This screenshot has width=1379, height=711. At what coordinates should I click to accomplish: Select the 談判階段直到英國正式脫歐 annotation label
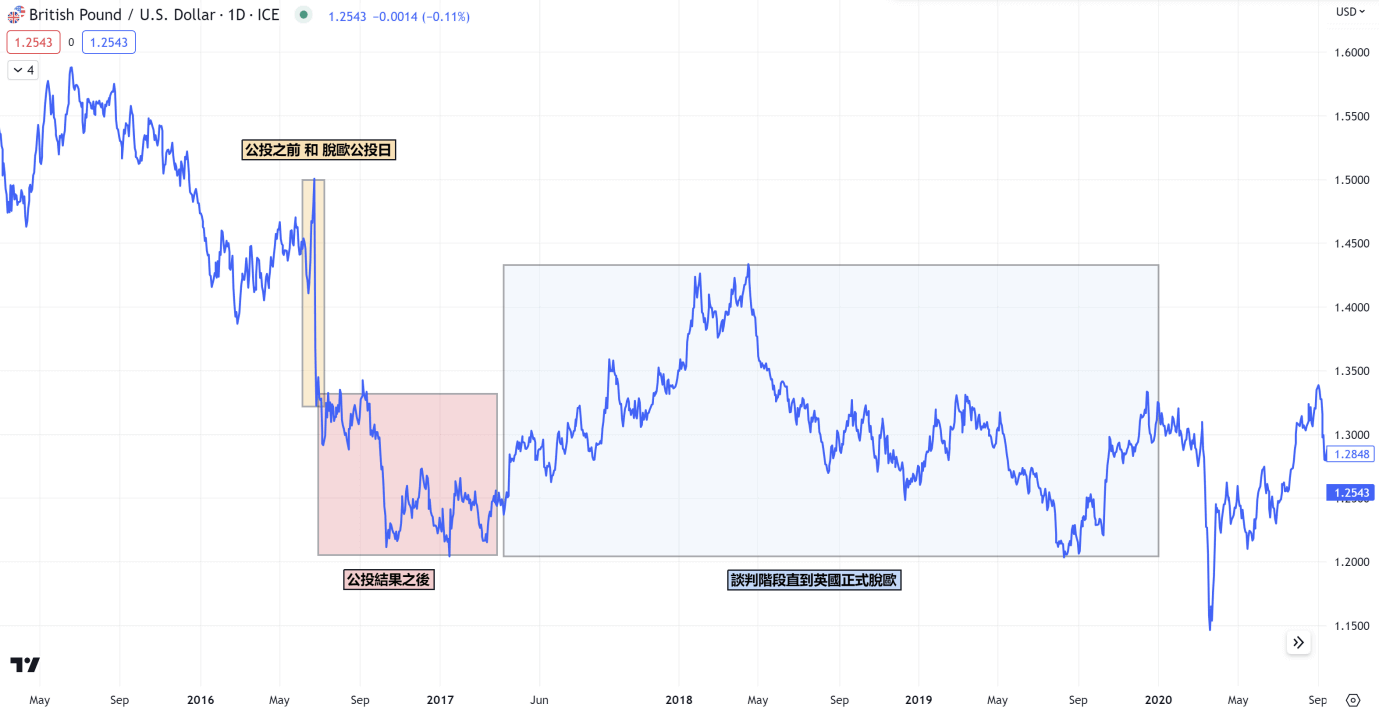coord(814,580)
